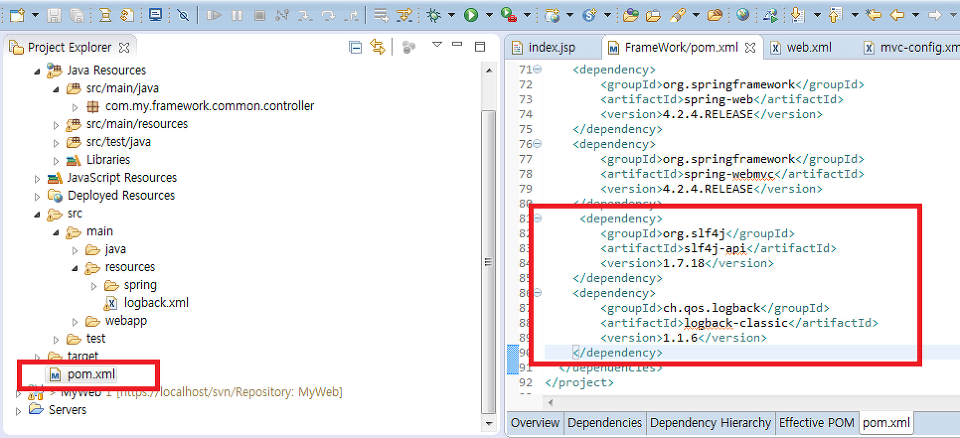Select the src/test/java folder

coord(118,142)
